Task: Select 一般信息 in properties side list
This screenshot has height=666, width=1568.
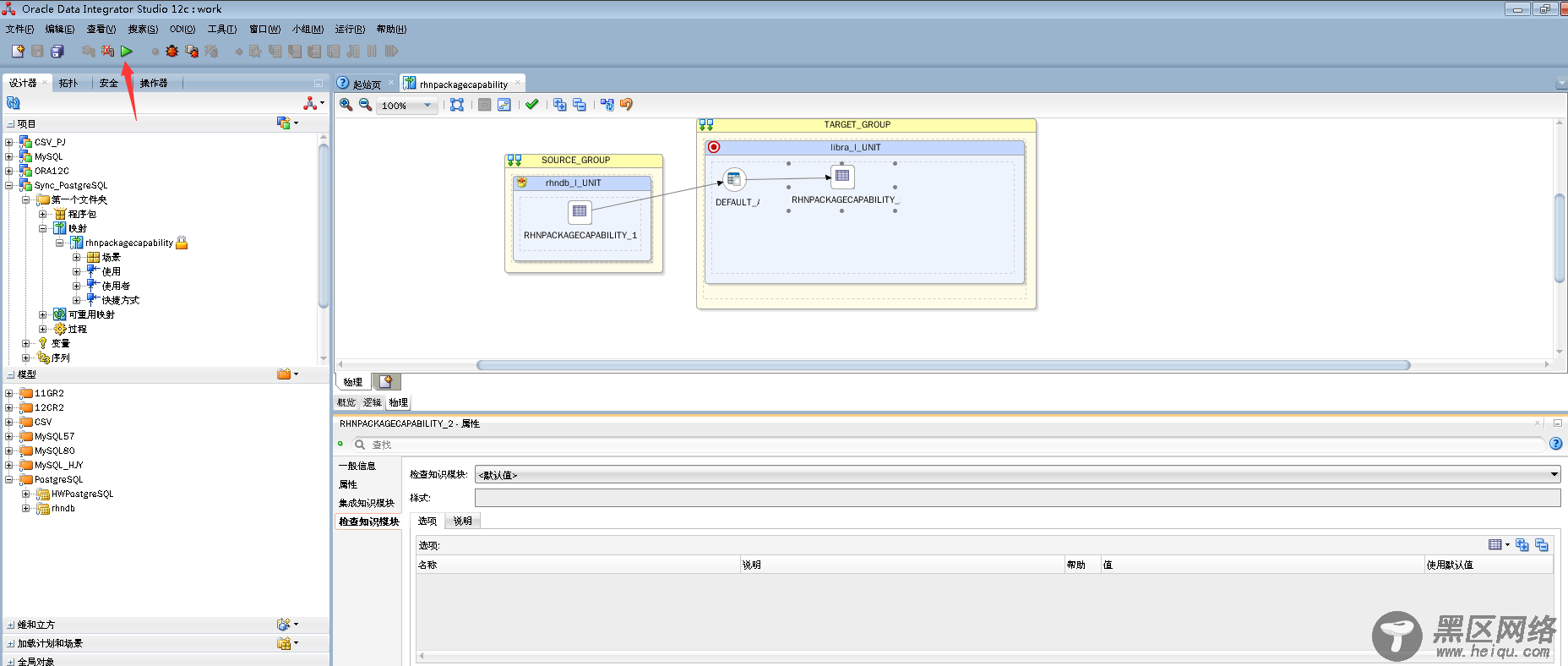Action: click(357, 466)
